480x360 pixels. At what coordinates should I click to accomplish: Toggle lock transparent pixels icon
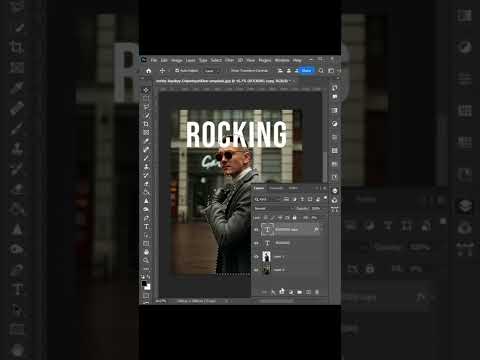tap(265, 218)
